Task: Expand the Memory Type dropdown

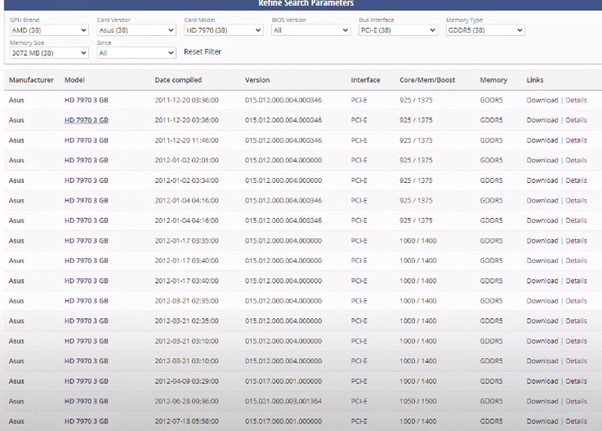Action: click(485, 30)
